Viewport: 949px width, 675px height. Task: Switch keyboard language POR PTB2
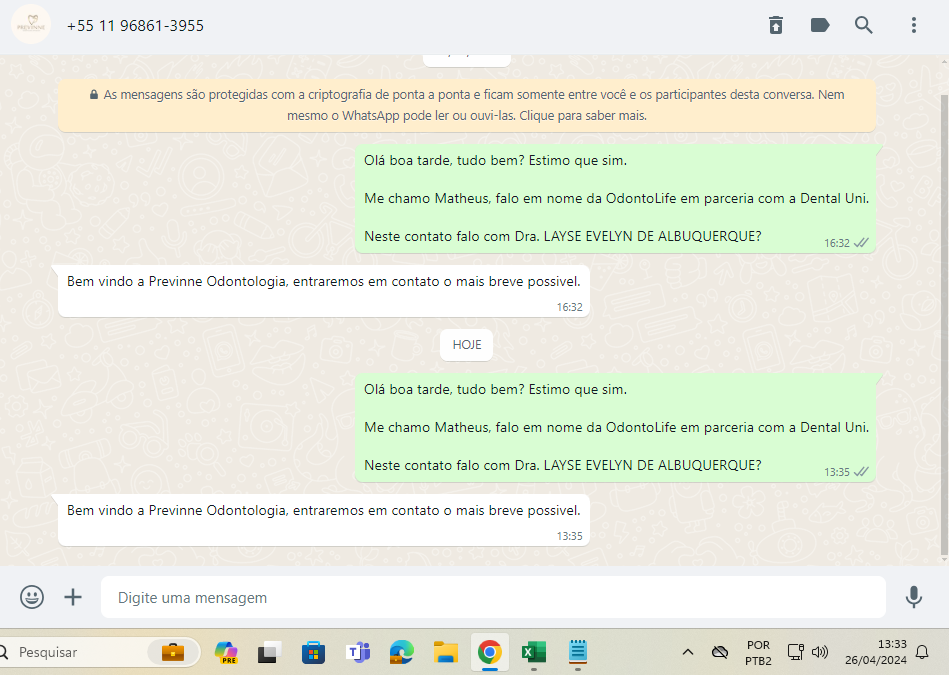click(758, 652)
